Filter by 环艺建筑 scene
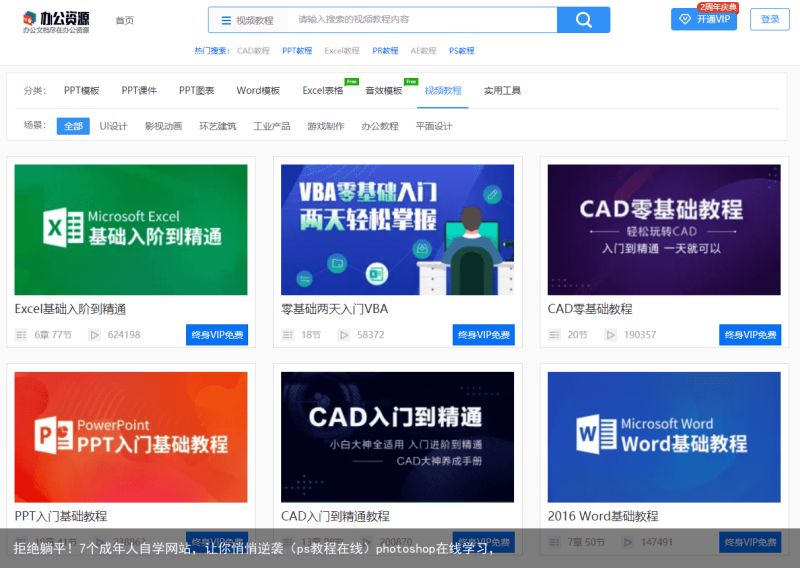The width and height of the screenshot is (800, 568). click(x=217, y=126)
